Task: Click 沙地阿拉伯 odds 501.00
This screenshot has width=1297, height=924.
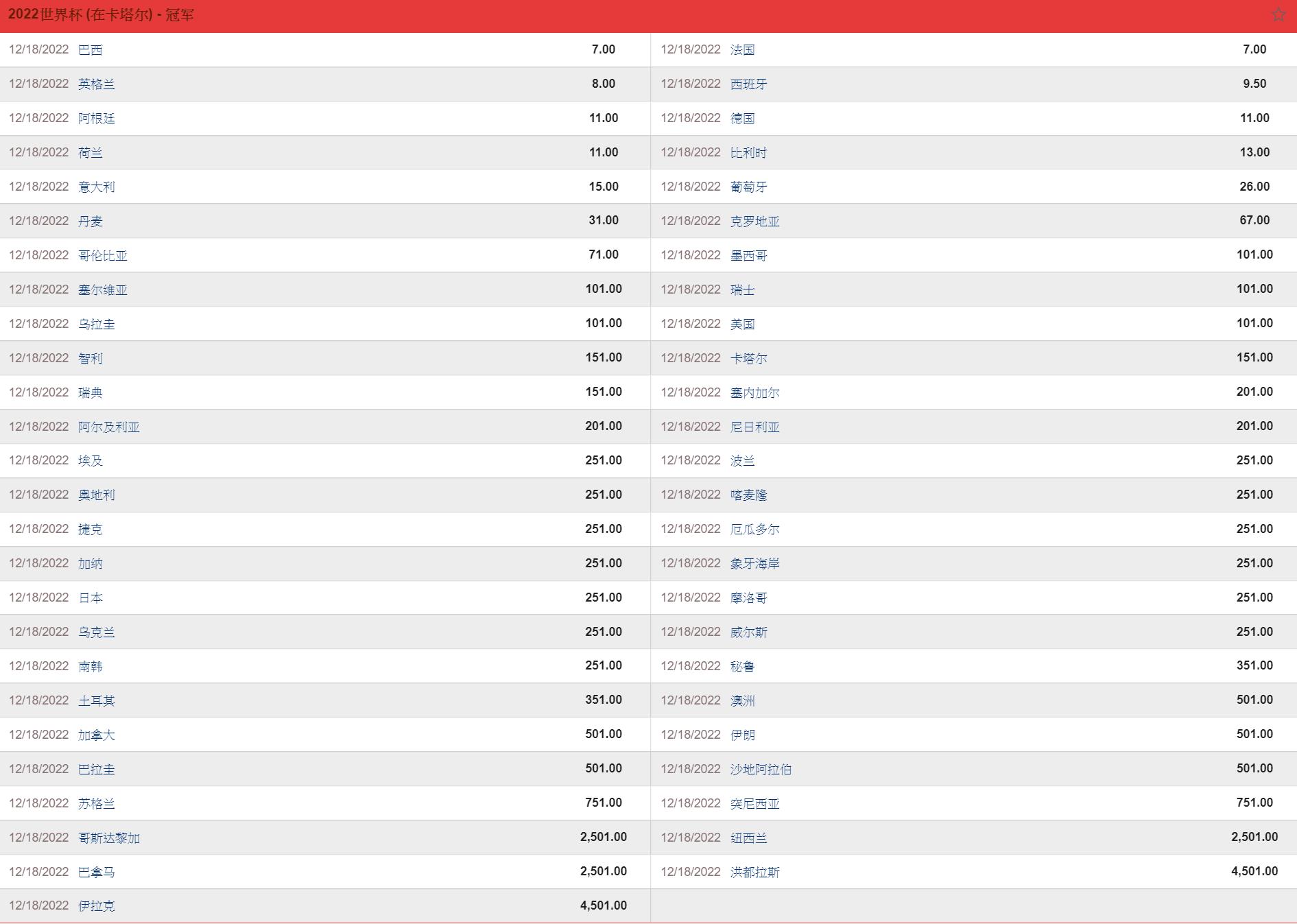Action: click(x=1254, y=768)
